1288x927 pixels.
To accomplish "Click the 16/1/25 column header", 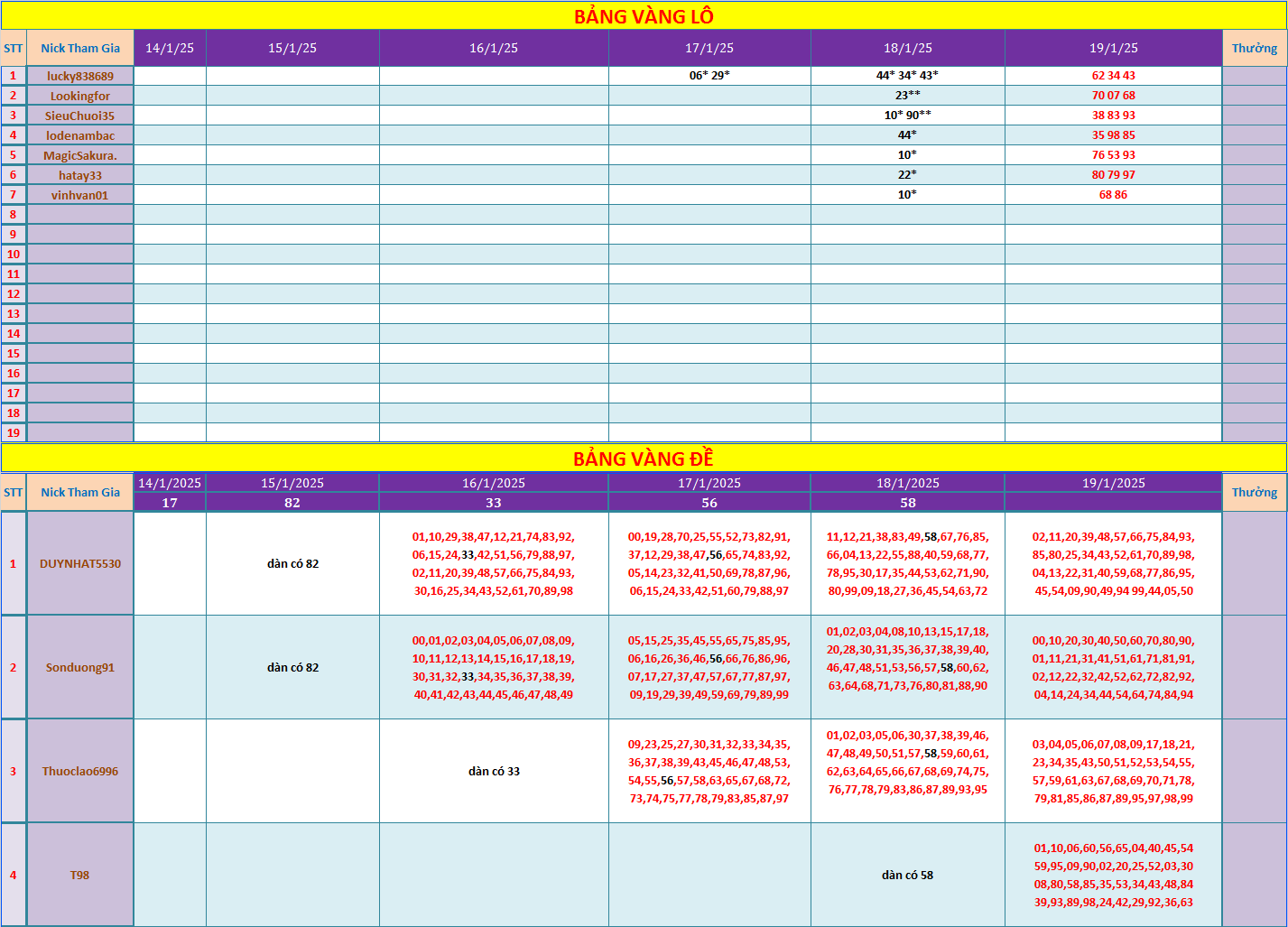I will point(494,48).
